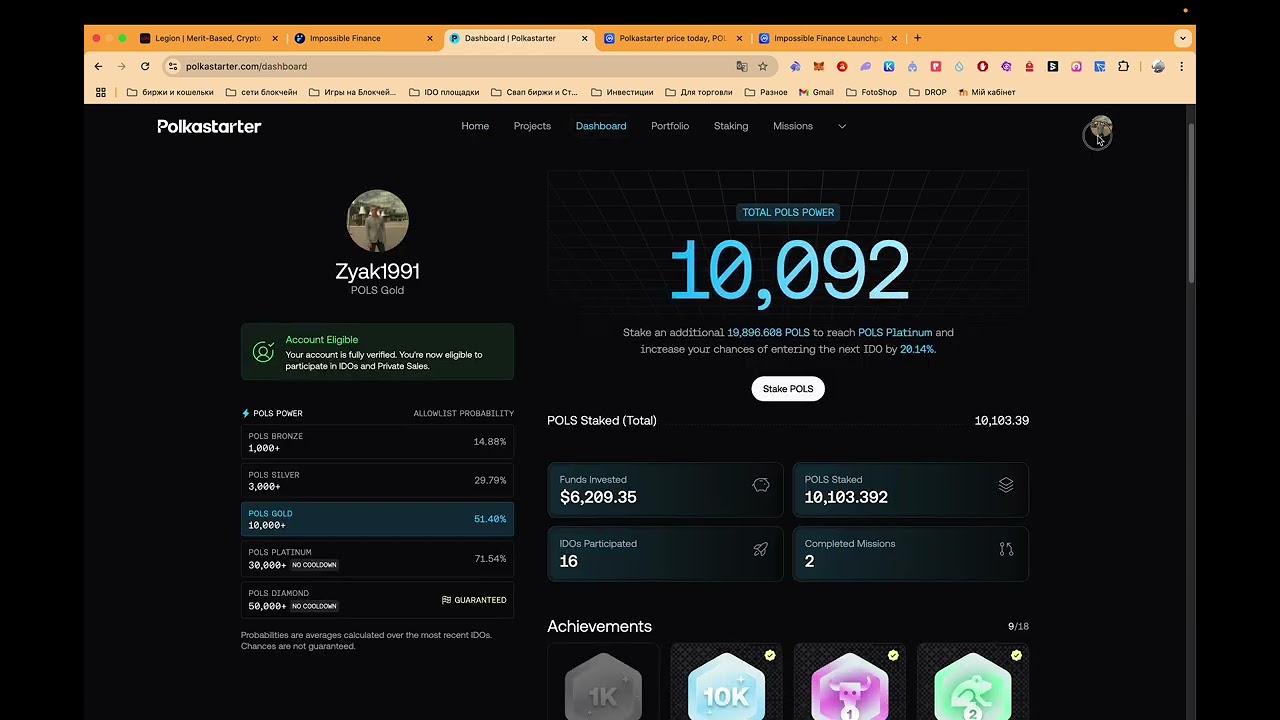Viewport: 1280px width, 720px height.
Task: Open the 'Инвестиции' bookmark folder
Action: coord(621,92)
